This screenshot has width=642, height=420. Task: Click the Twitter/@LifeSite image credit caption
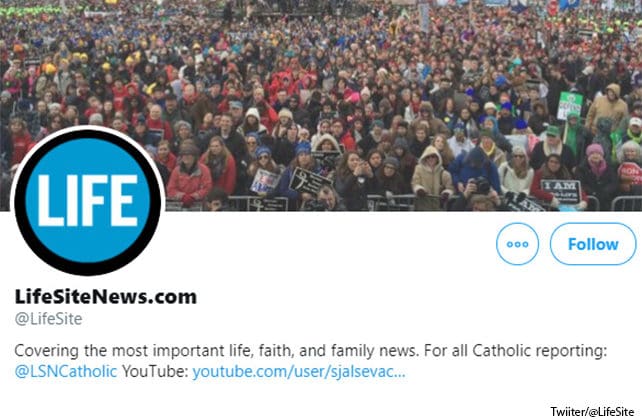(x=592, y=411)
